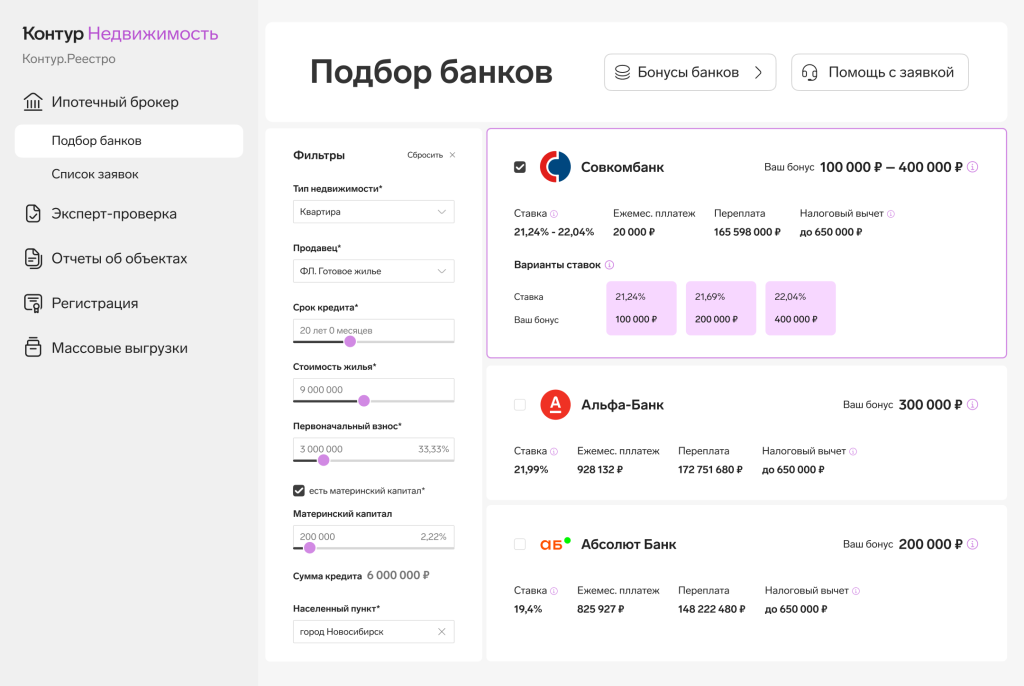This screenshot has width=1024, height=686.
Task: Click the Эксперт-проверка document icon
Action: click(33, 214)
